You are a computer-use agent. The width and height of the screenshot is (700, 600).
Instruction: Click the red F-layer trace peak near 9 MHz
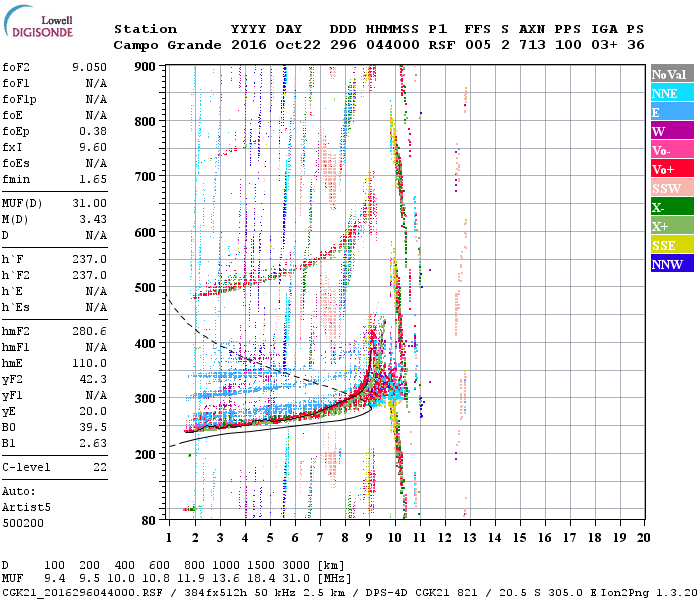pyautogui.click(x=371, y=335)
